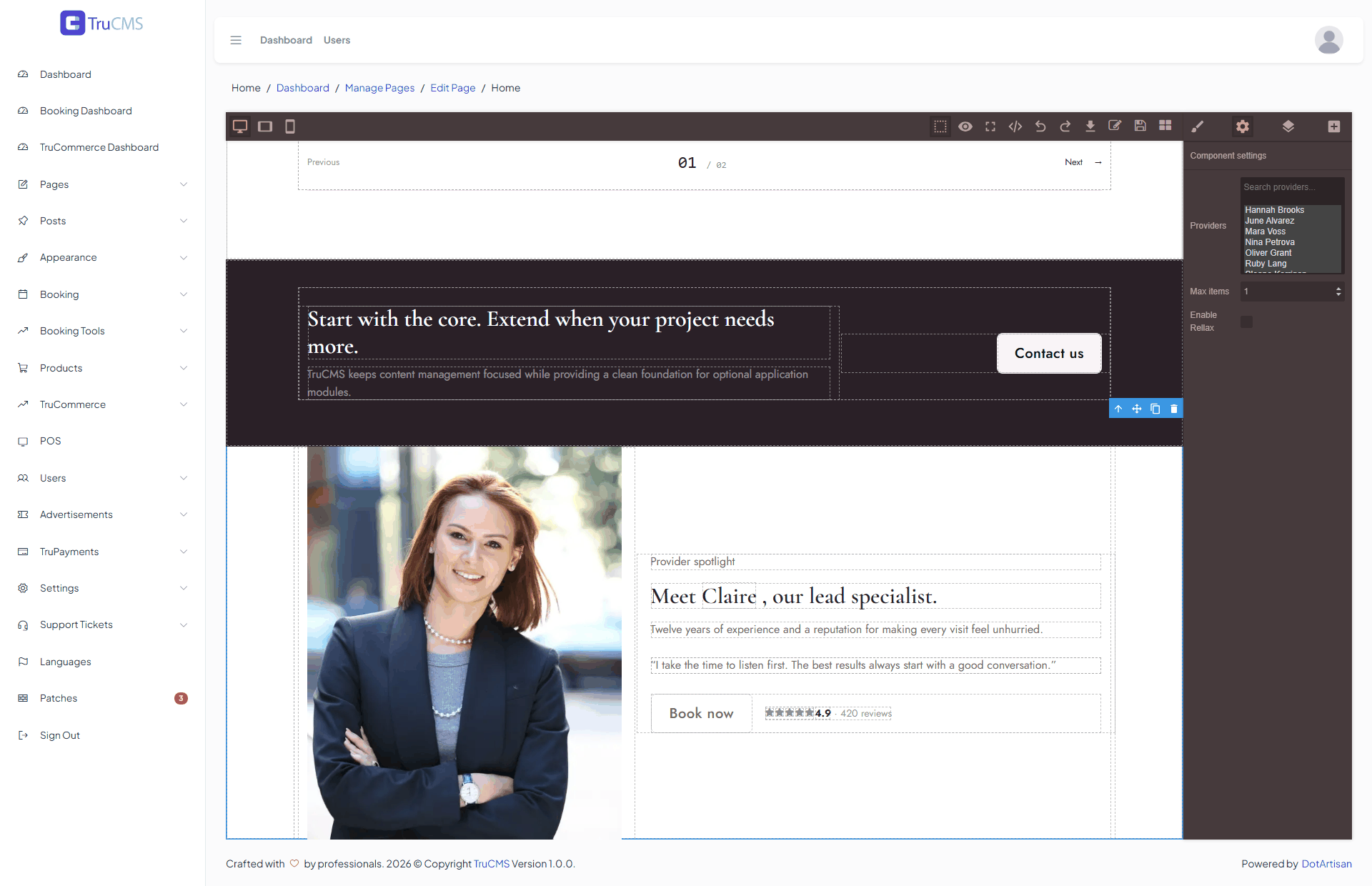Toggle the hamburger sidebar menu
This screenshot has height=886, width=1372.
[236, 40]
